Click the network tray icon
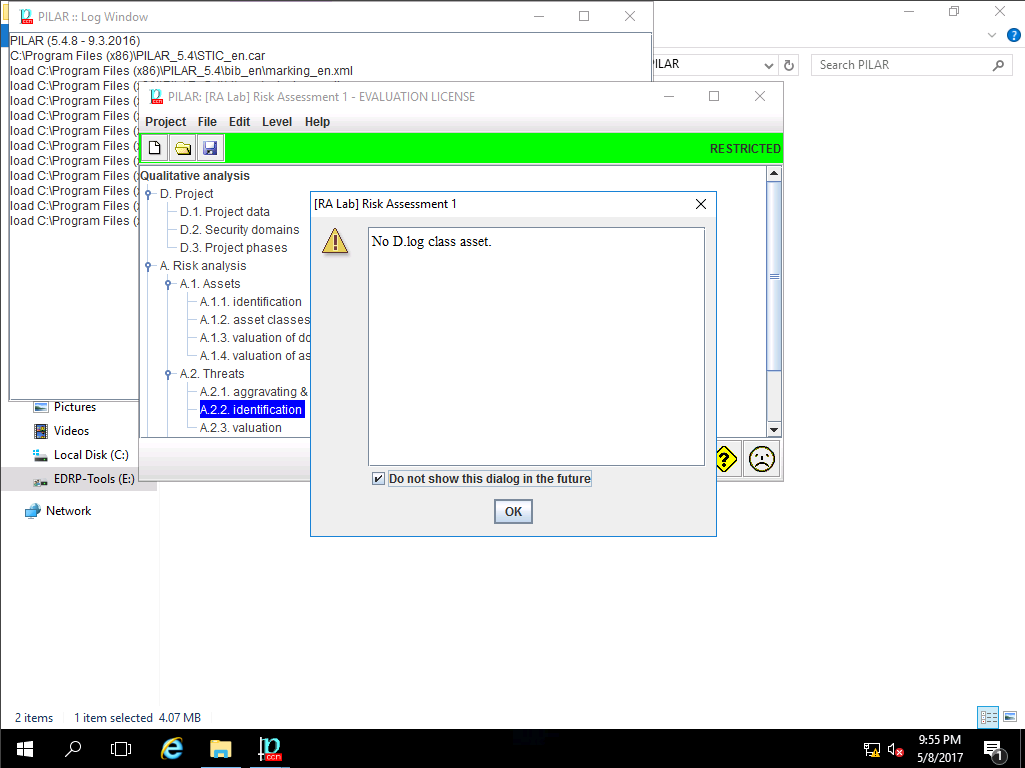The image size is (1025, 768). 871,750
